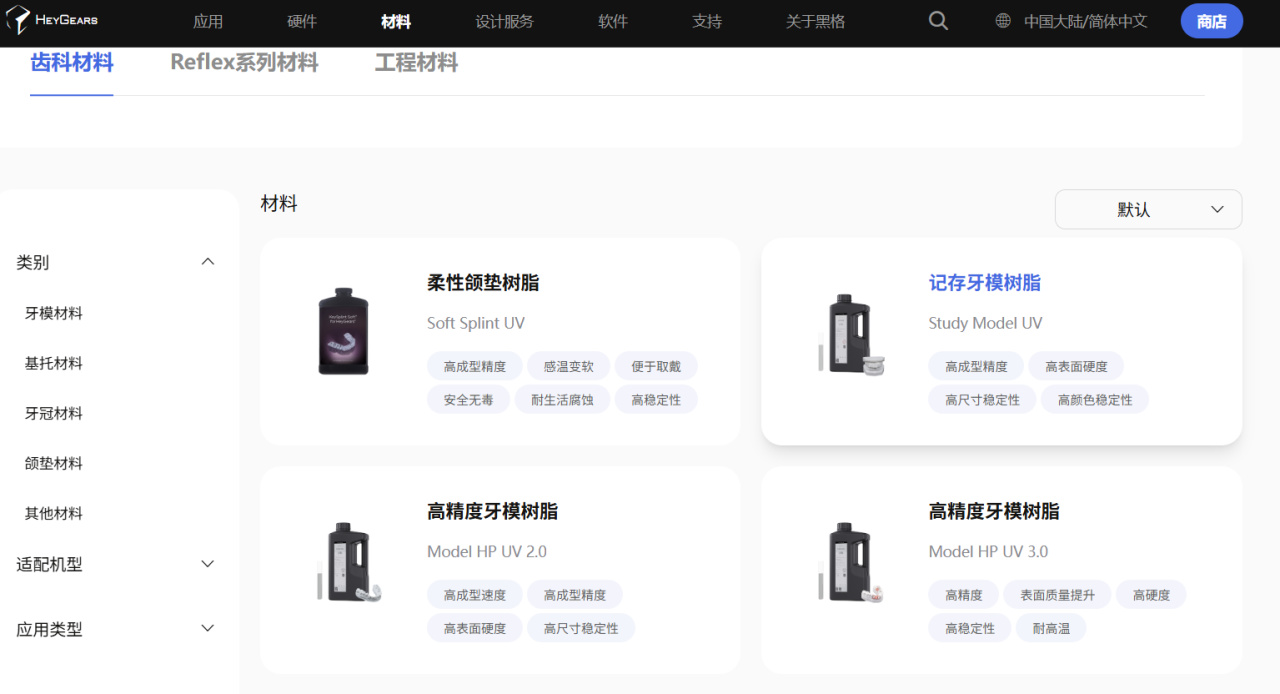The image size is (1280, 694).
Task: Click the 商店 button
Action: click(x=1212, y=21)
